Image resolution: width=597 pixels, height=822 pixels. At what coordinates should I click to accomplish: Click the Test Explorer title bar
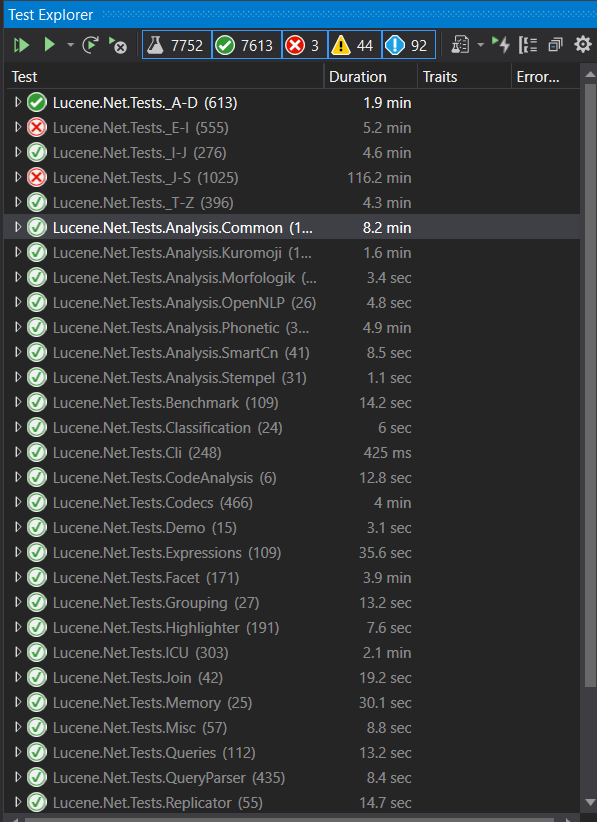point(300,15)
